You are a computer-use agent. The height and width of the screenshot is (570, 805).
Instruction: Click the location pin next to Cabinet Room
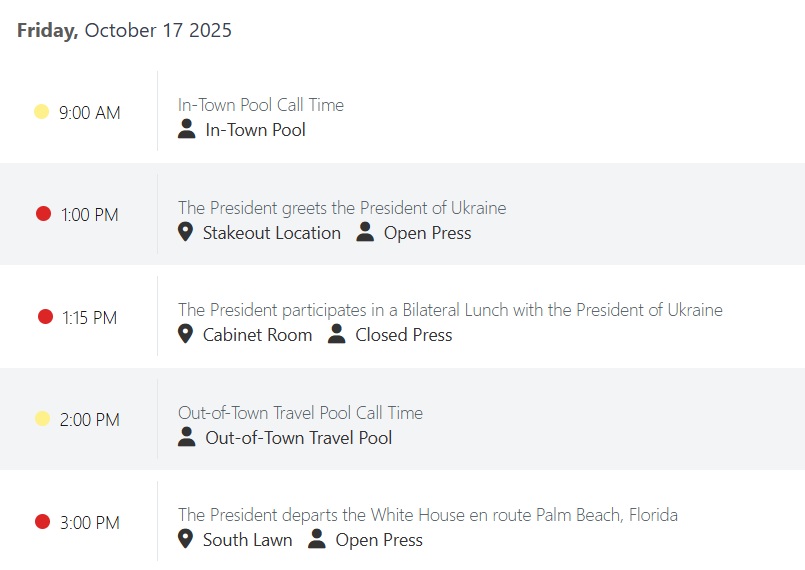click(x=185, y=335)
